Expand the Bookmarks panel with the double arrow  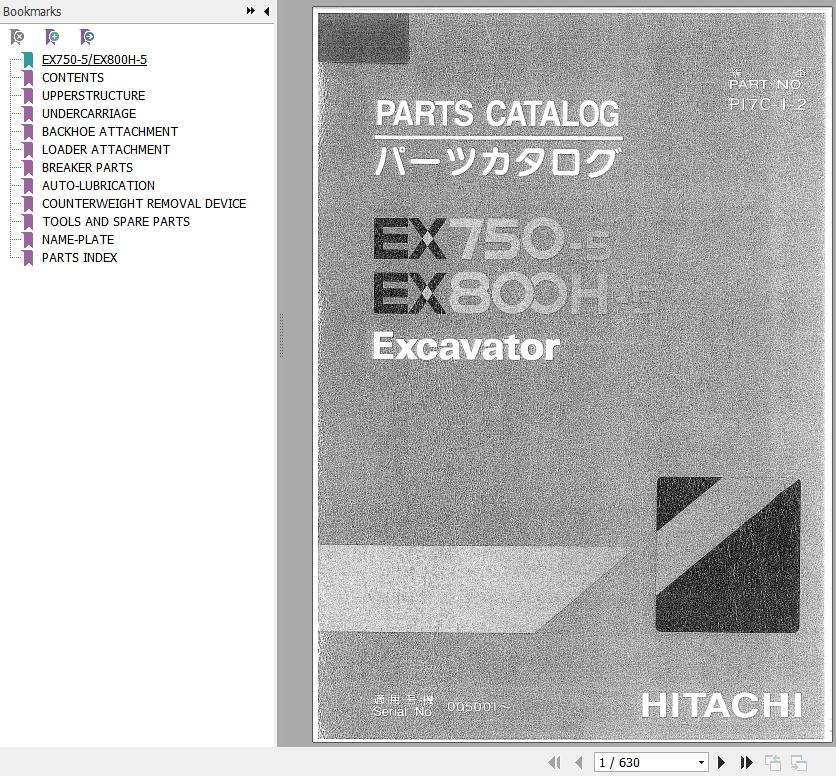pyautogui.click(x=251, y=11)
